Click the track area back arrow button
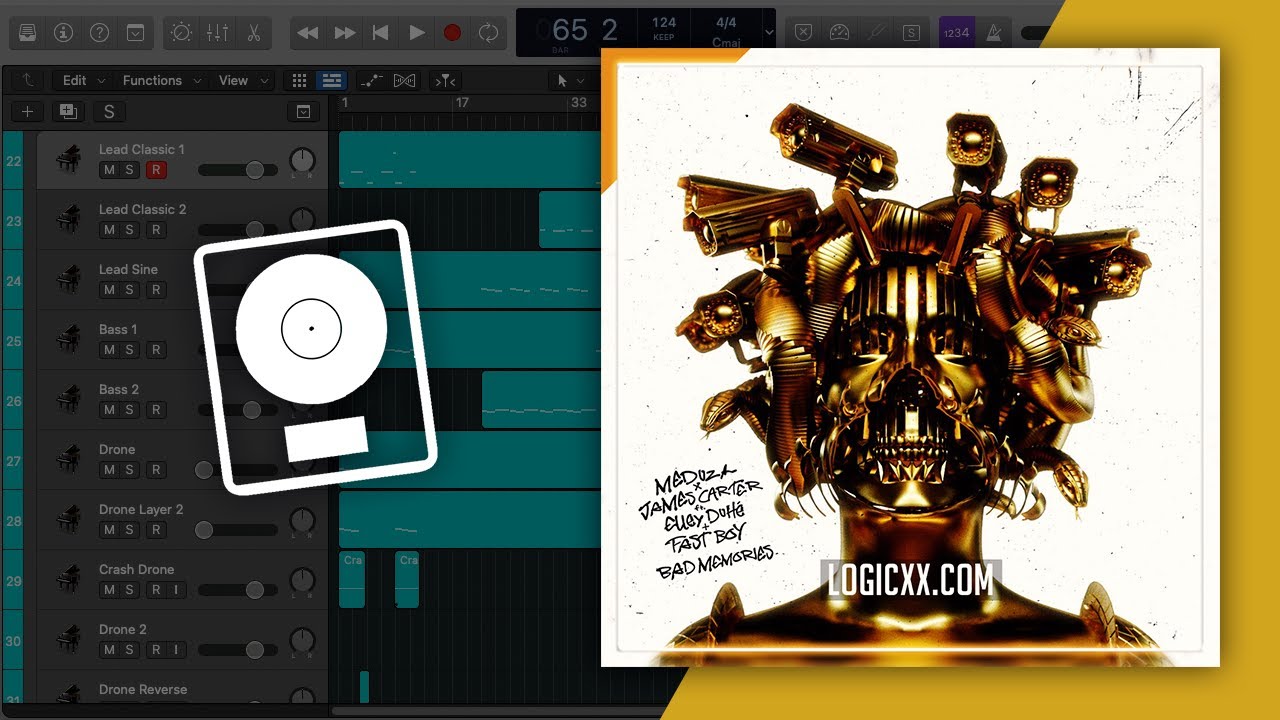 [x=27, y=81]
